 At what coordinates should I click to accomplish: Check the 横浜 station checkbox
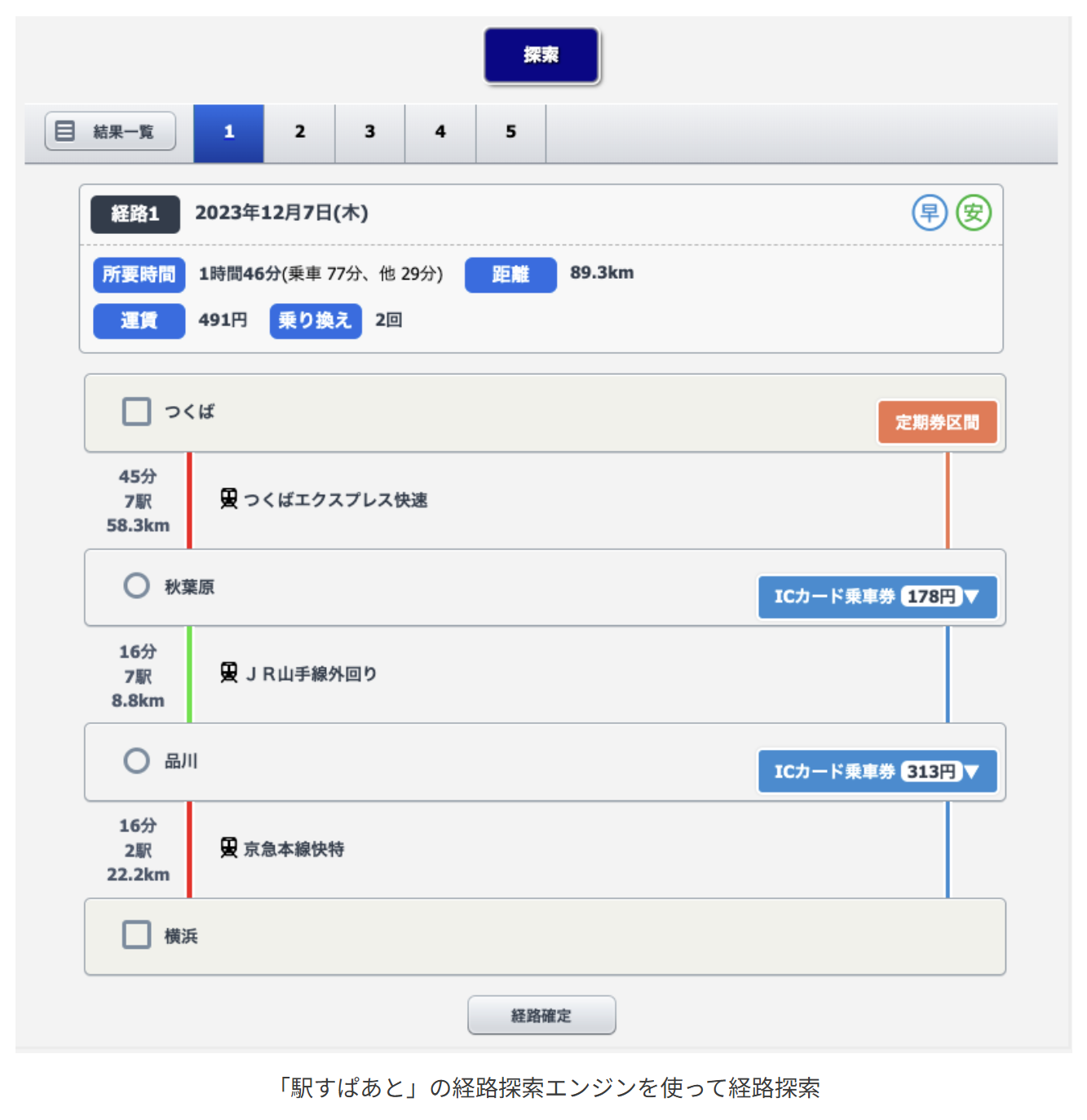tap(137, 935)
